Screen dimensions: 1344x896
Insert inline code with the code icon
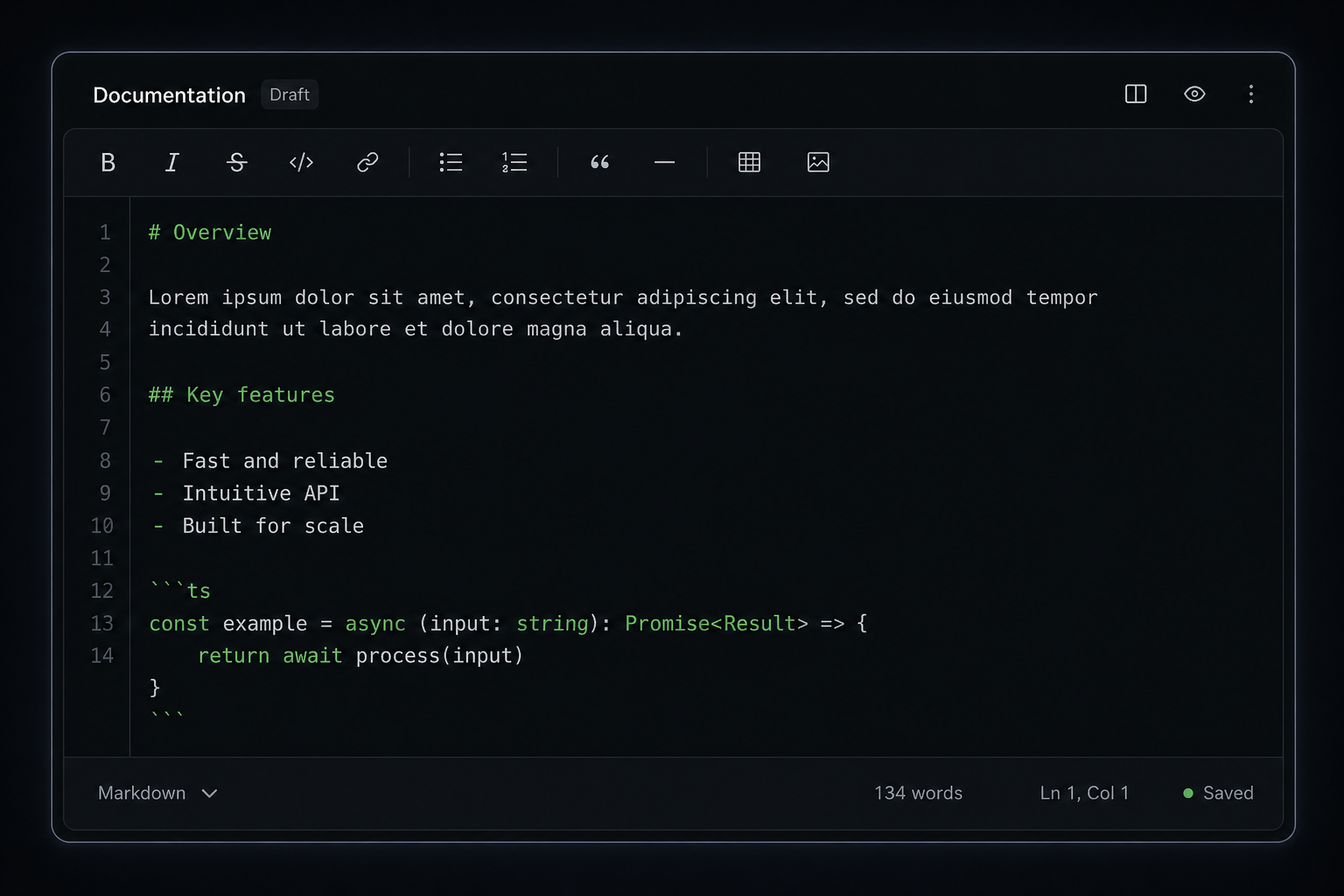pyautogui.click(x=301, y=162)
